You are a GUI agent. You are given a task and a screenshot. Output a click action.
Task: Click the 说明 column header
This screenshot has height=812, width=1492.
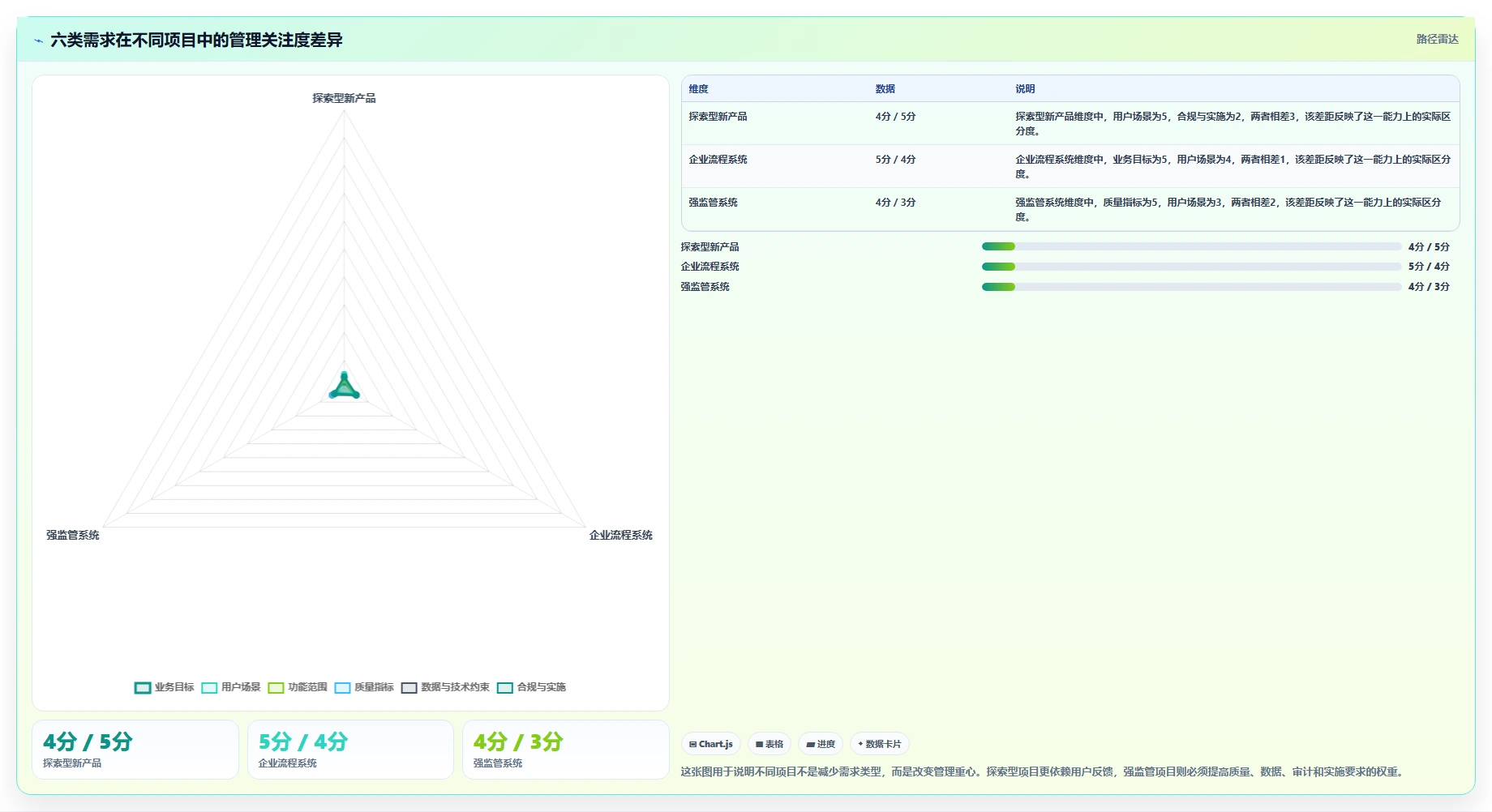point(1025,89)
